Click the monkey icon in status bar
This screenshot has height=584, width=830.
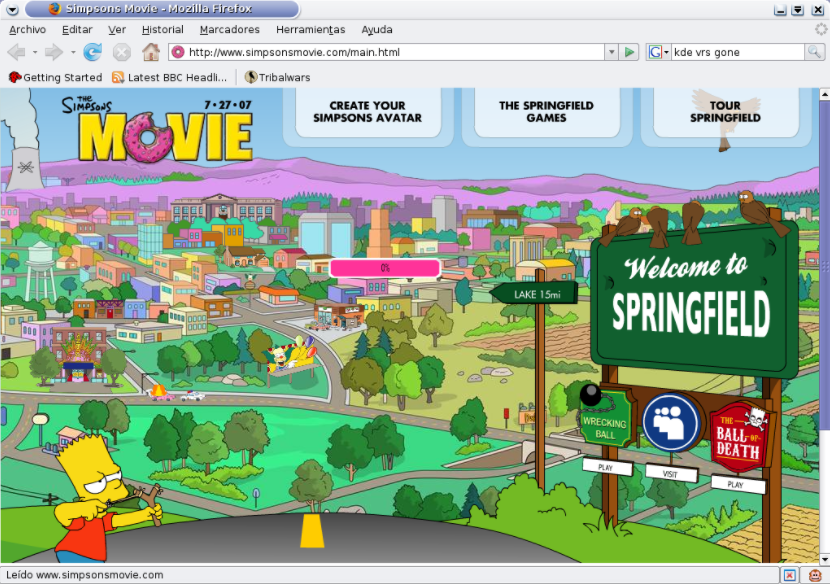(x=815, y=575)
